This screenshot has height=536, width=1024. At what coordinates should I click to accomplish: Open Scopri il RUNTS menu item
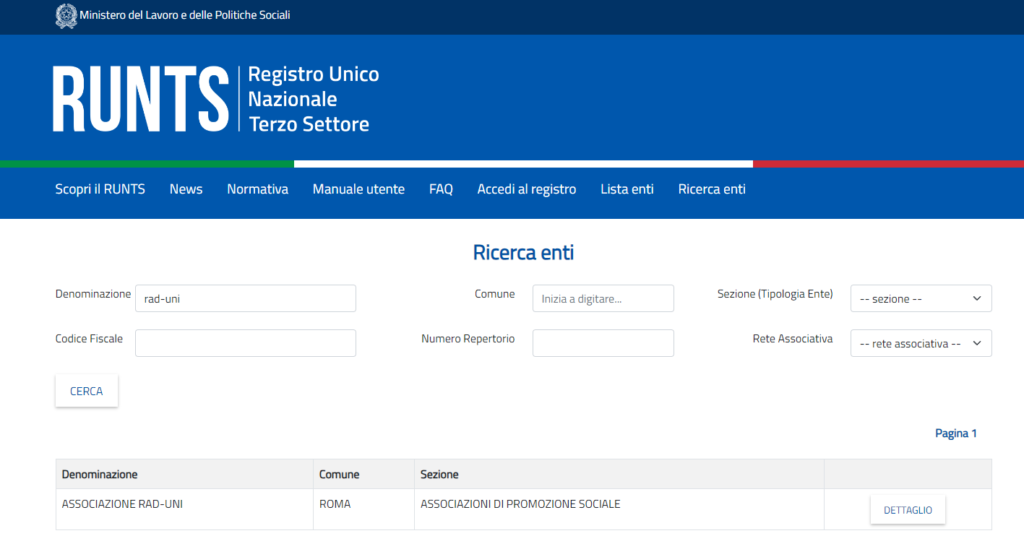pyautogui.click(x=100, y=189)
